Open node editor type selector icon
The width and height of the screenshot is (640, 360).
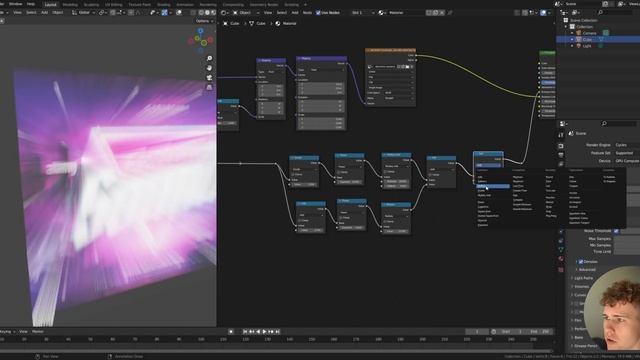coord(224,13)
